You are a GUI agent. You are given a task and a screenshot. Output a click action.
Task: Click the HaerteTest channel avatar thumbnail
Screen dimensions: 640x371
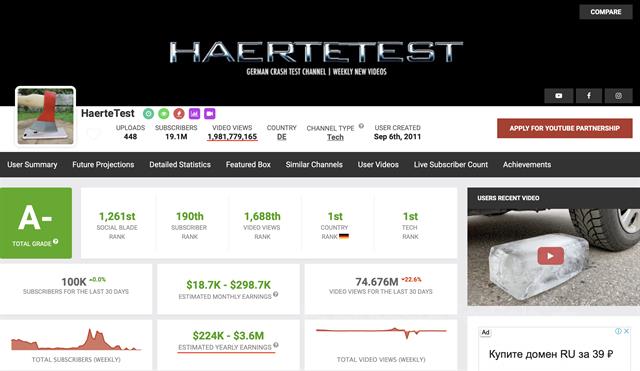(45, 116)
